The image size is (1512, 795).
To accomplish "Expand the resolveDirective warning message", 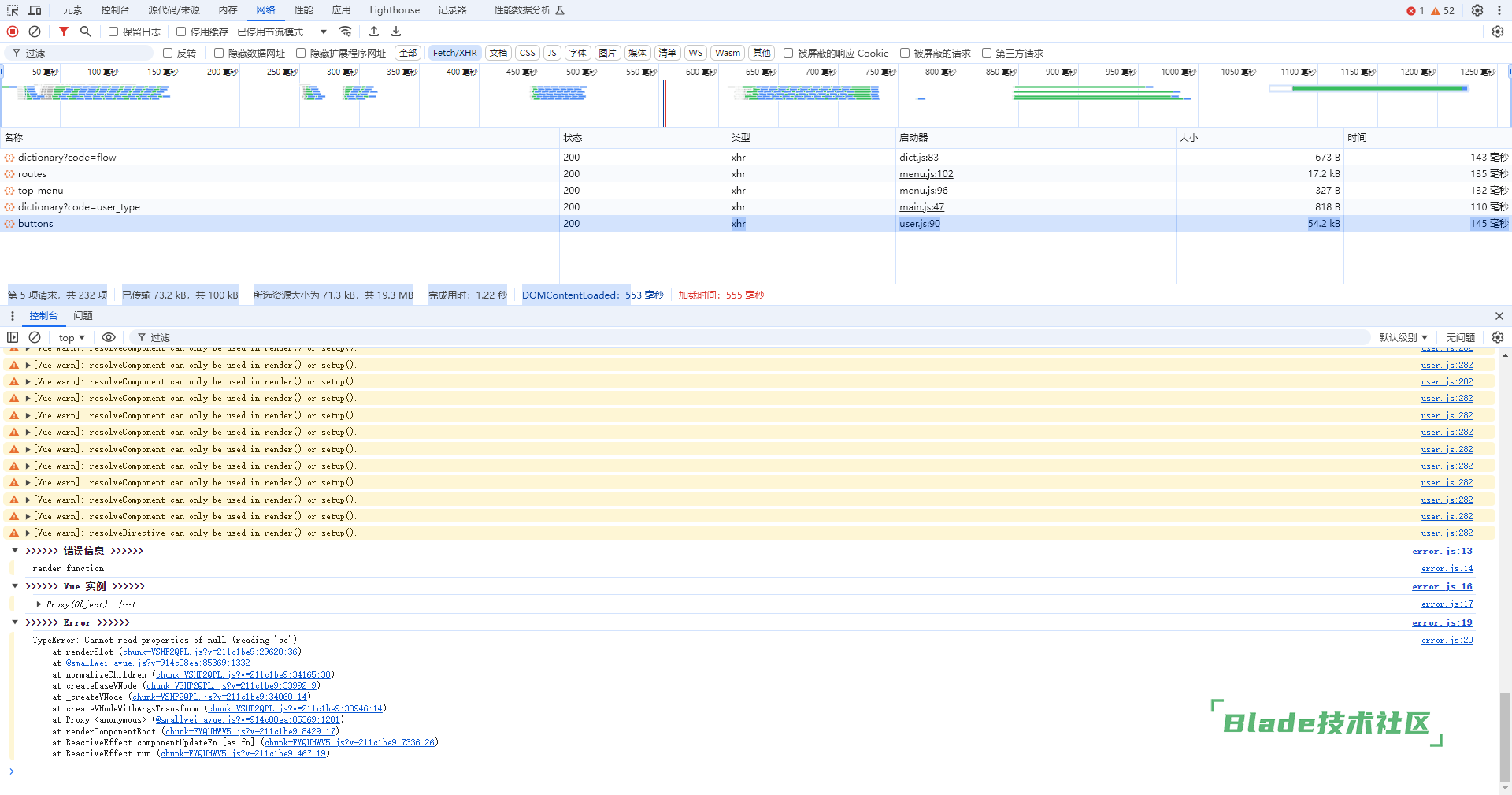I will pos(28,533).
